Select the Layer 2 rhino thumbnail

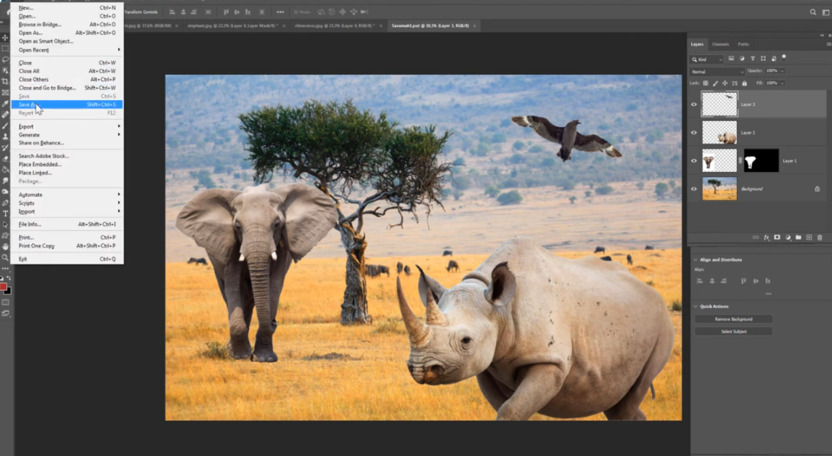click(719, 132)
